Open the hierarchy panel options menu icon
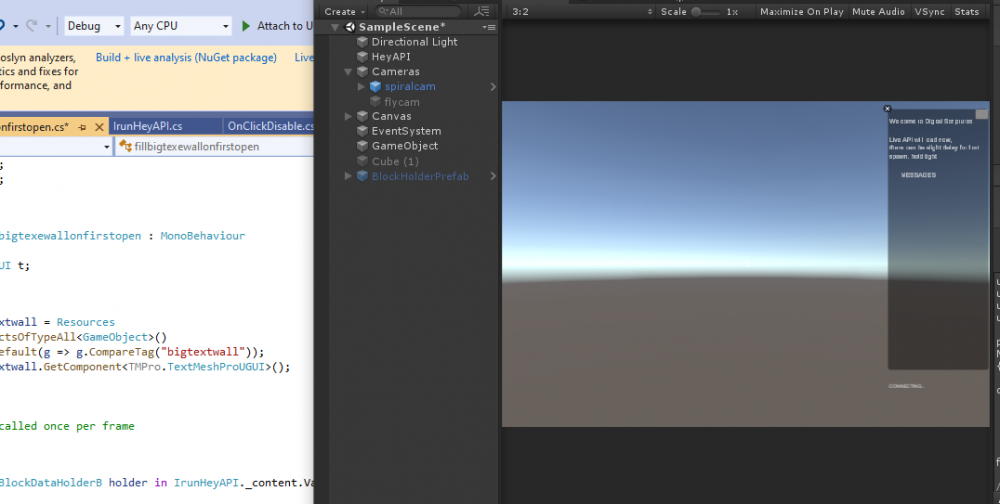 [x=488, y=27]
